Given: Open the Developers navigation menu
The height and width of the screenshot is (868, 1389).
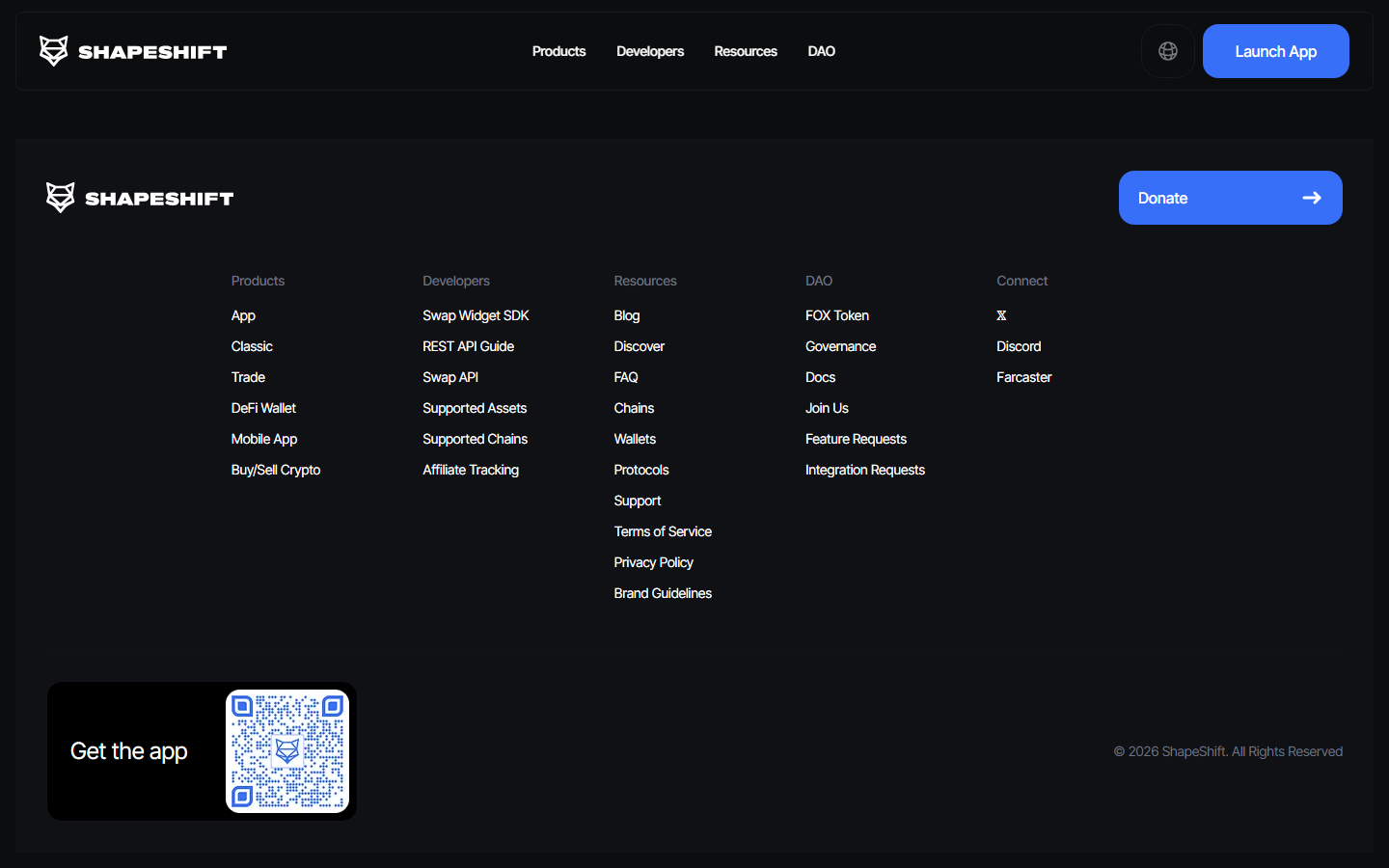Looking at the screenshot, I should coord(650,51).
